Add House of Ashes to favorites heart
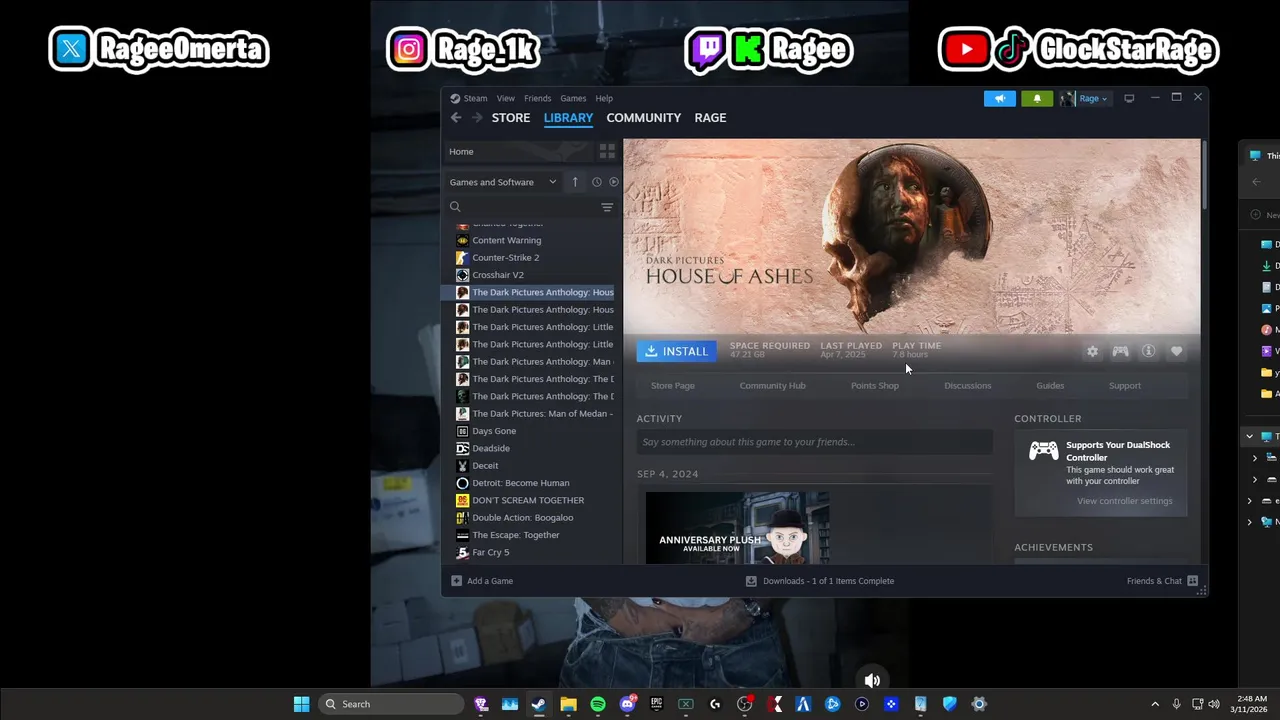This screenshot has width=1280, height=720. coord(1176,351)
